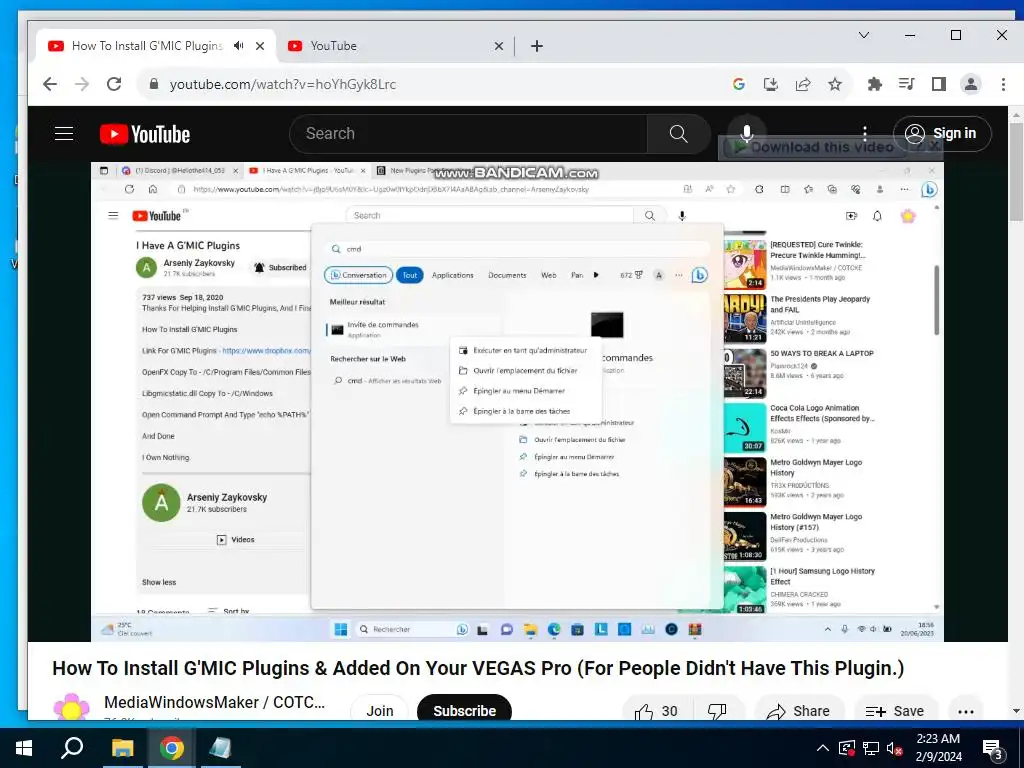The width and height of the screenshot is (1024, 768).
Task: Click the video player area
Action: pos(517,402)
